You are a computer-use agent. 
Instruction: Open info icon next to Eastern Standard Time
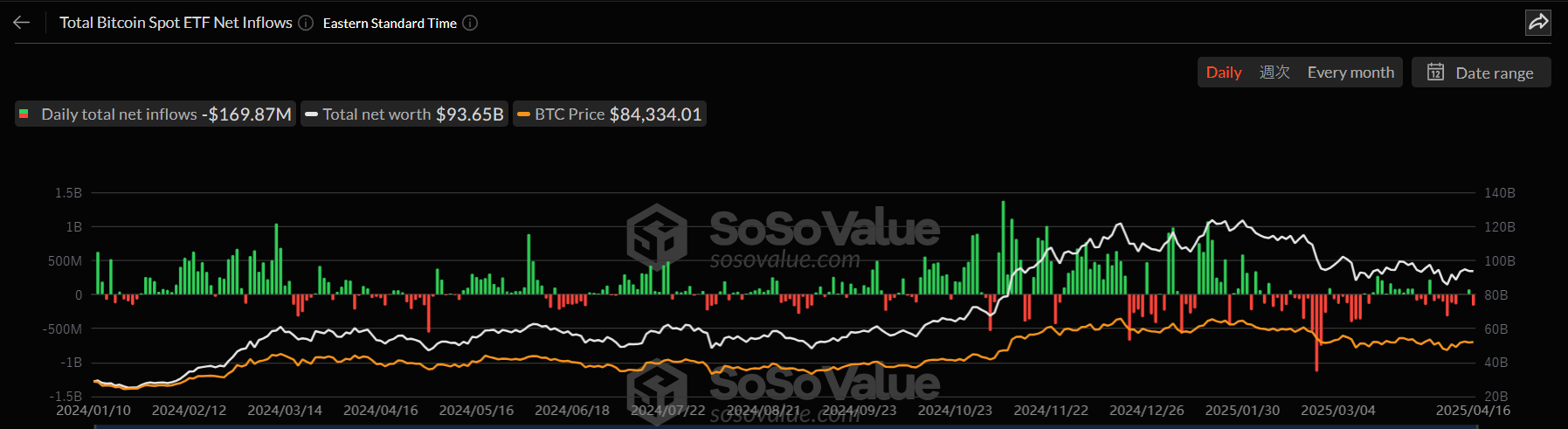470,24
